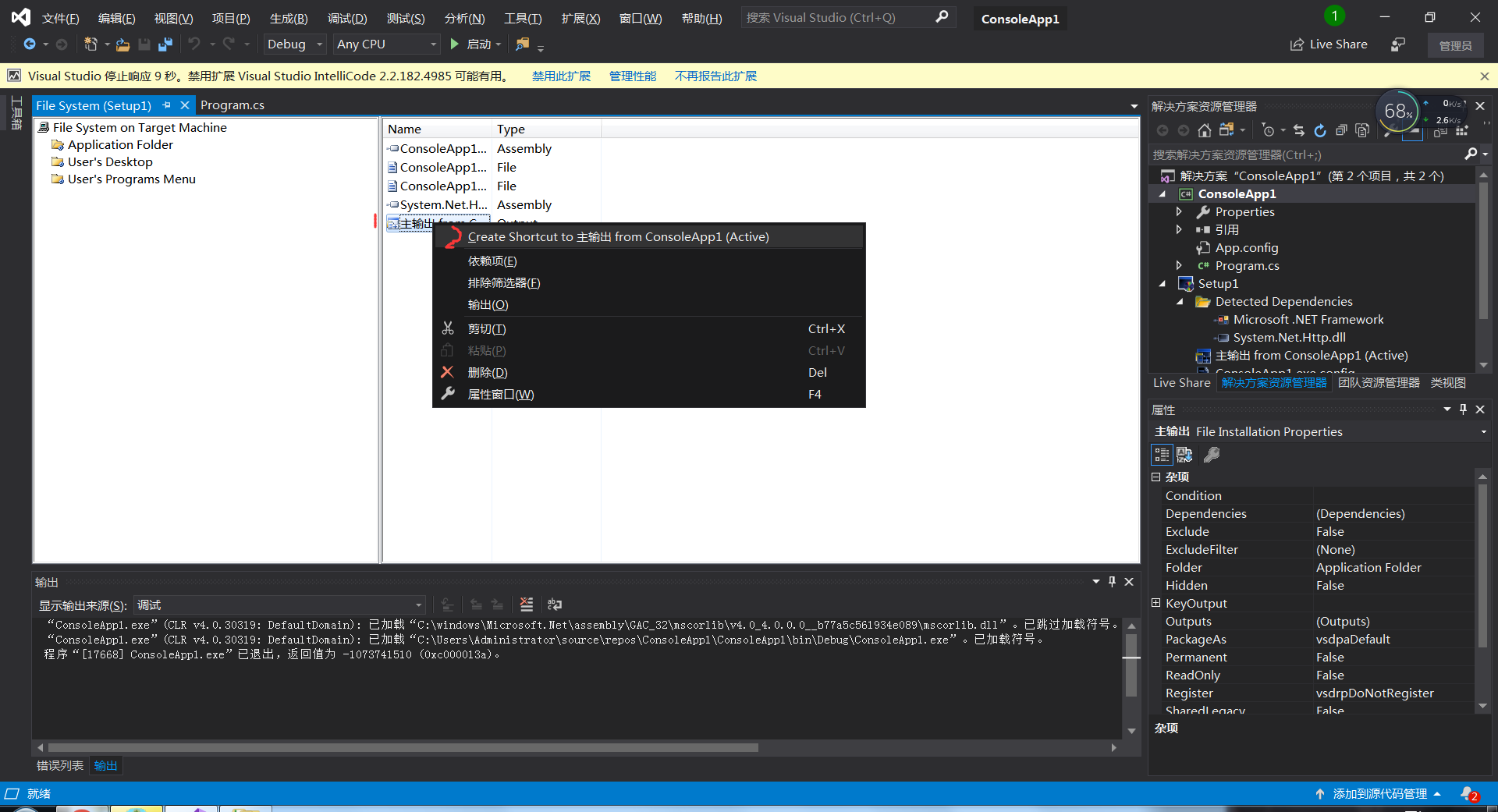Switch to the Program.cs tab
This screenshot has width=1498, height=812.
point(233,105)
